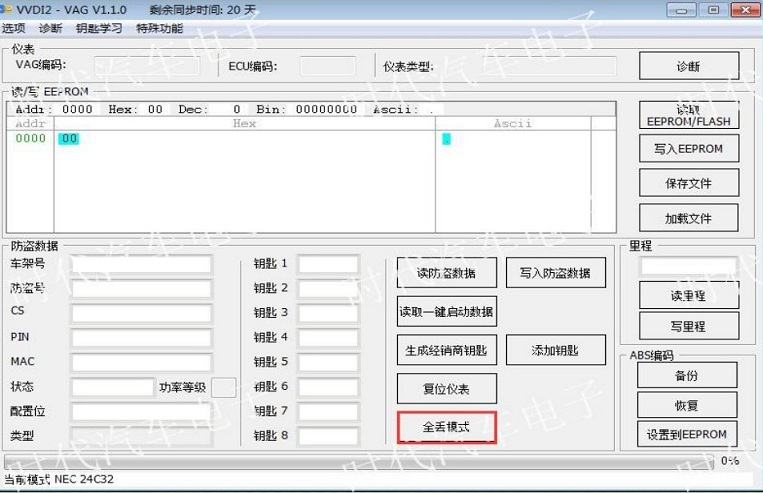The image size is (763, 493).
Task: Click the 设置到EEPROM button
Action: point(687,434)
